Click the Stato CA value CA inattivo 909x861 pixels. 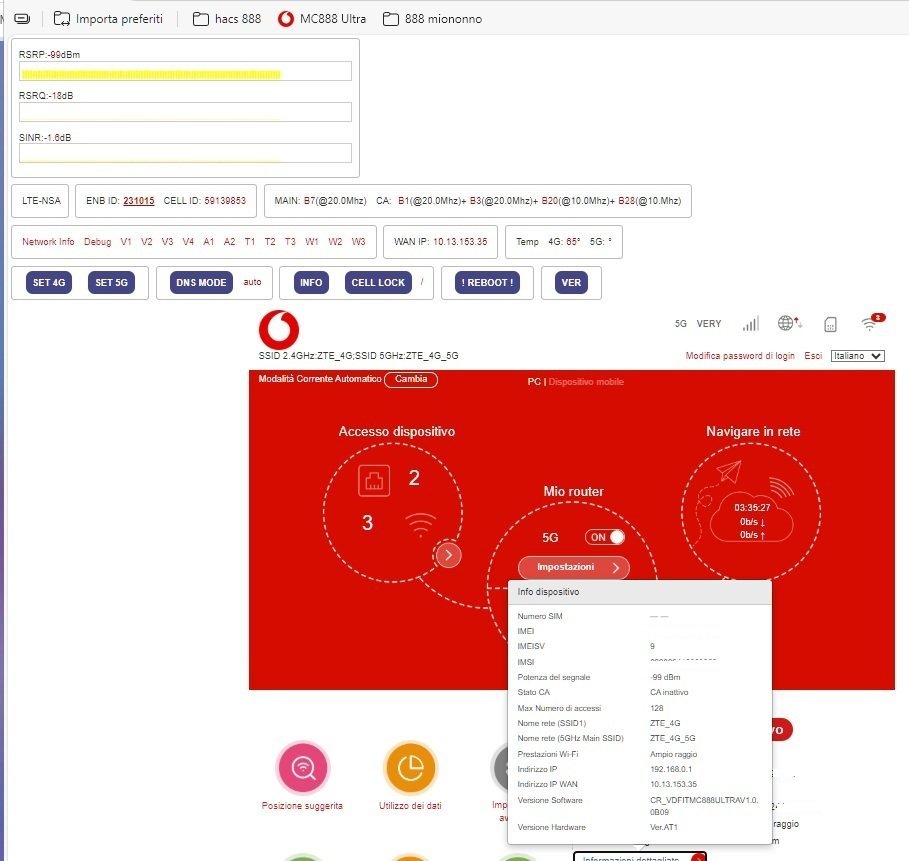669,692
